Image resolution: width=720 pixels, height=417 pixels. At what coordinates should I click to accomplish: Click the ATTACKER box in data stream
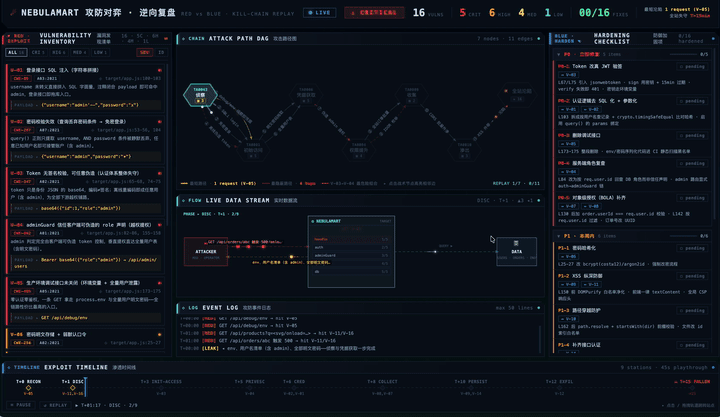[x=205, y=251]
